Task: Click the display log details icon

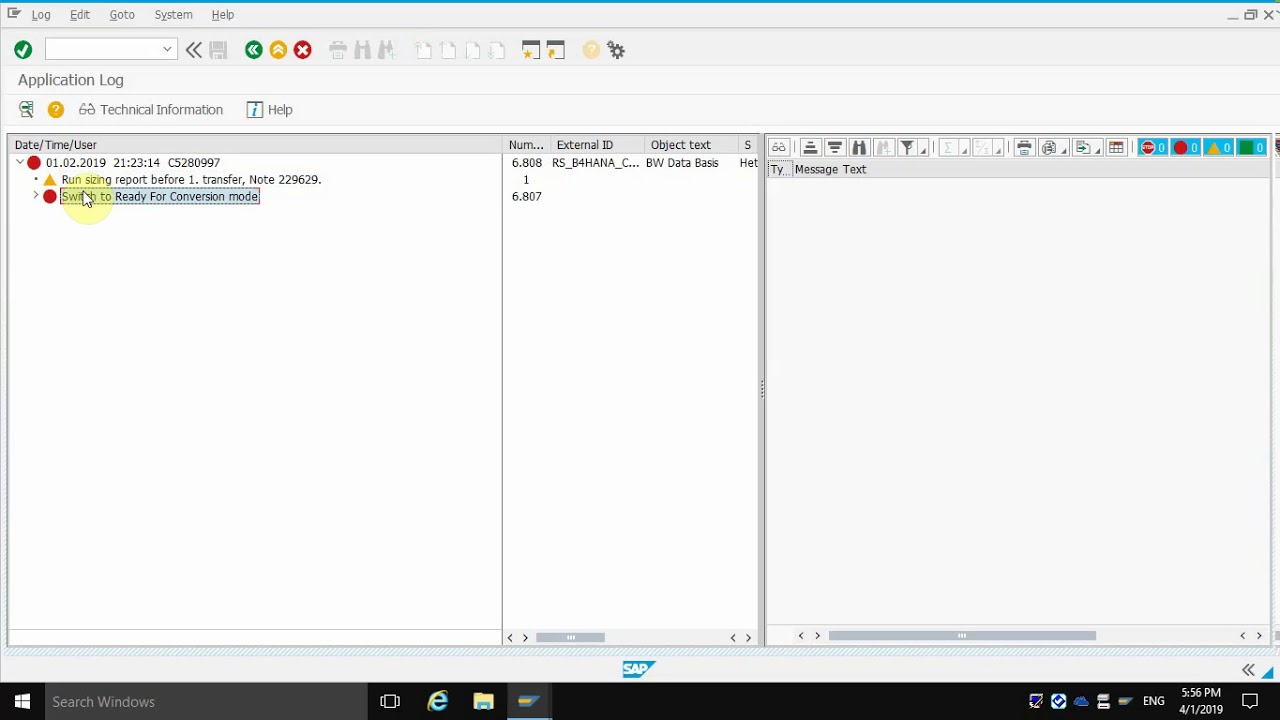Action: 27,110
